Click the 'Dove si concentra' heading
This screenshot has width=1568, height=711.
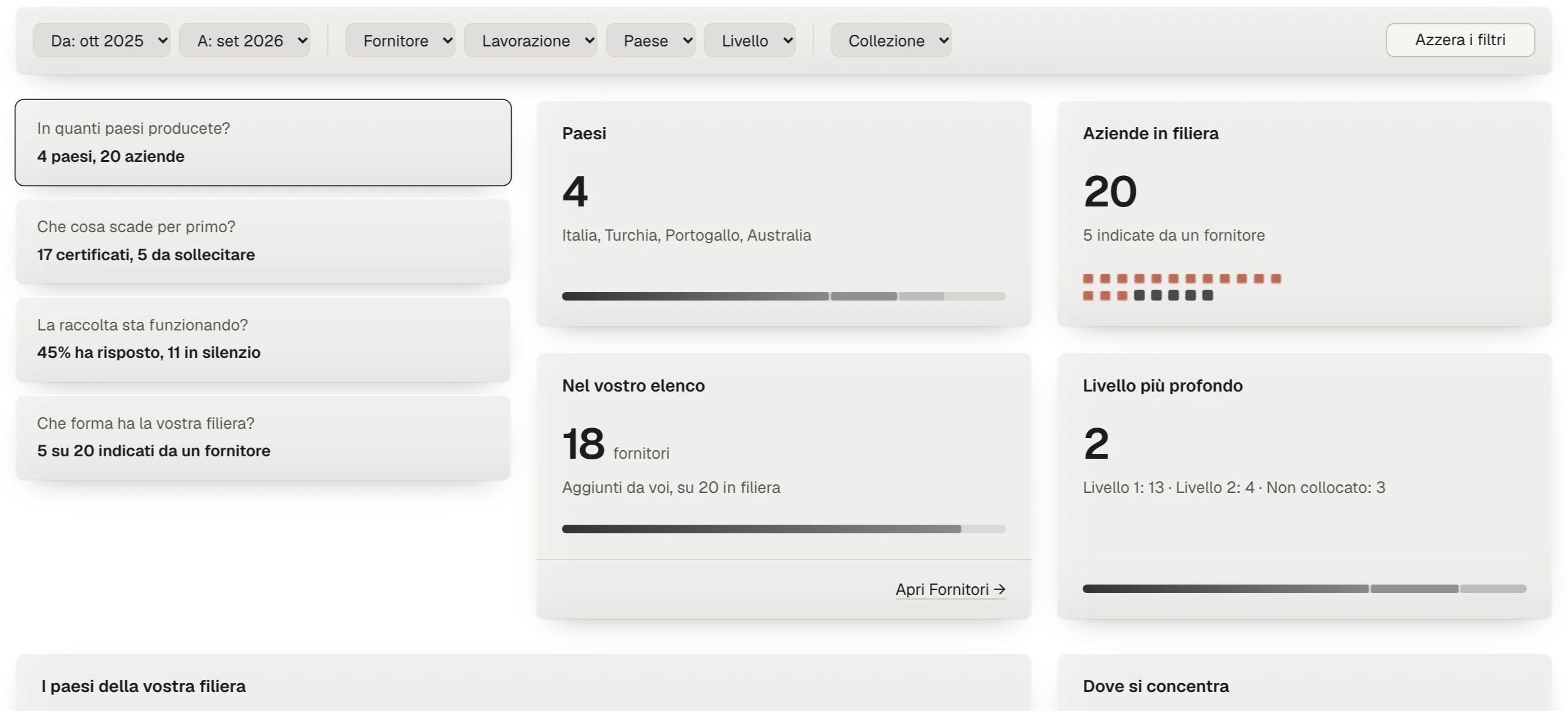pos(1155,686)
